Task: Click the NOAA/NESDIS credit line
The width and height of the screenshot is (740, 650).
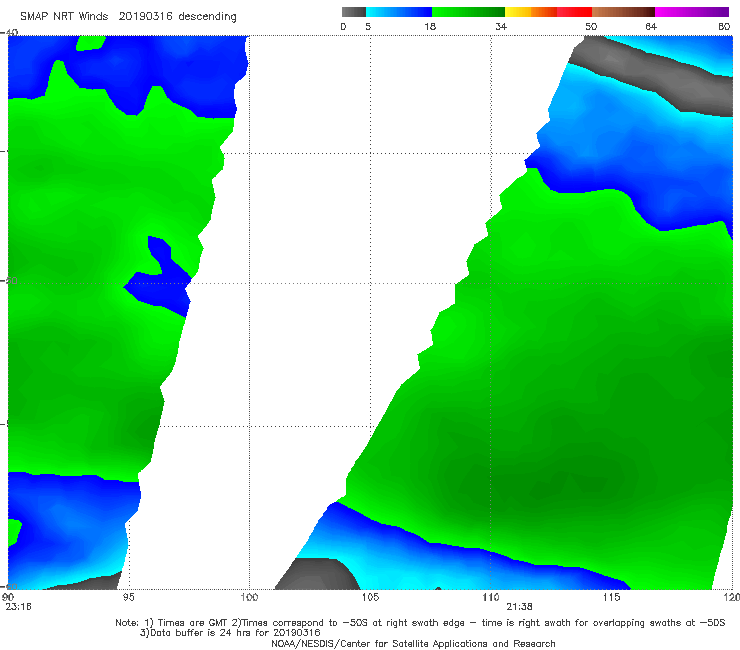Action: tap(413, 643)
